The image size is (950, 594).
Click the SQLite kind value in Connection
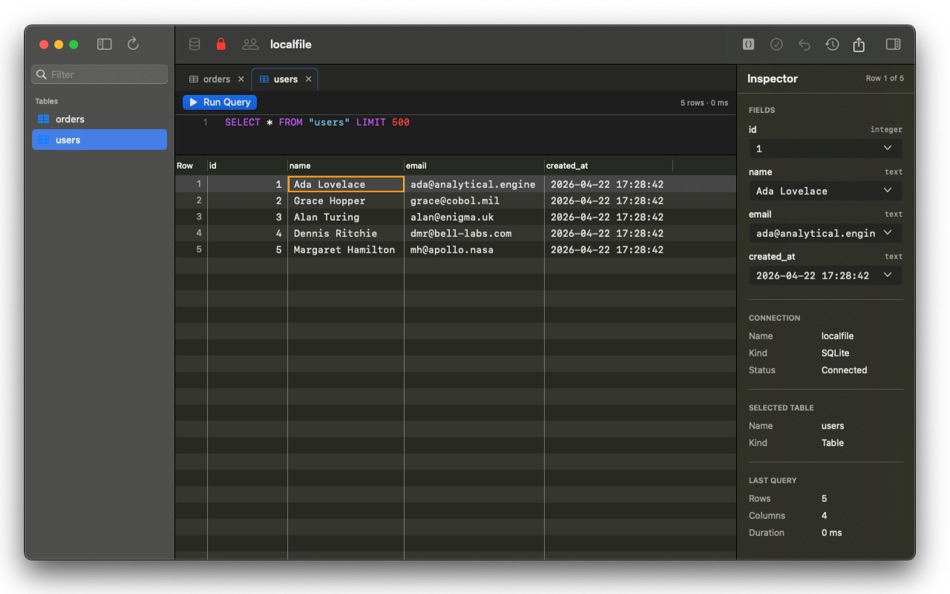click(835, 353)
